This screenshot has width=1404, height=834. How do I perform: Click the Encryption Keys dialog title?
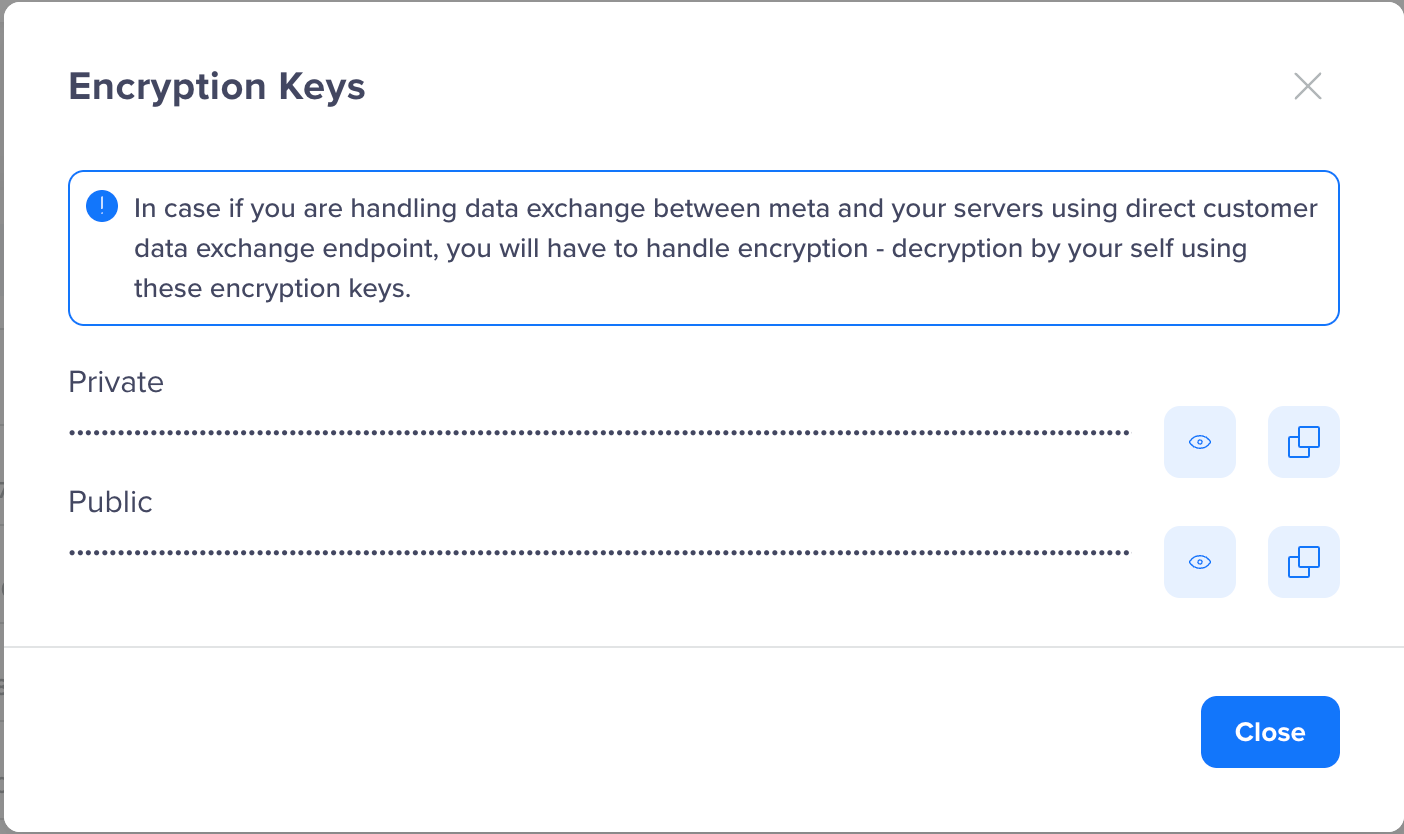tap(217, 86)
